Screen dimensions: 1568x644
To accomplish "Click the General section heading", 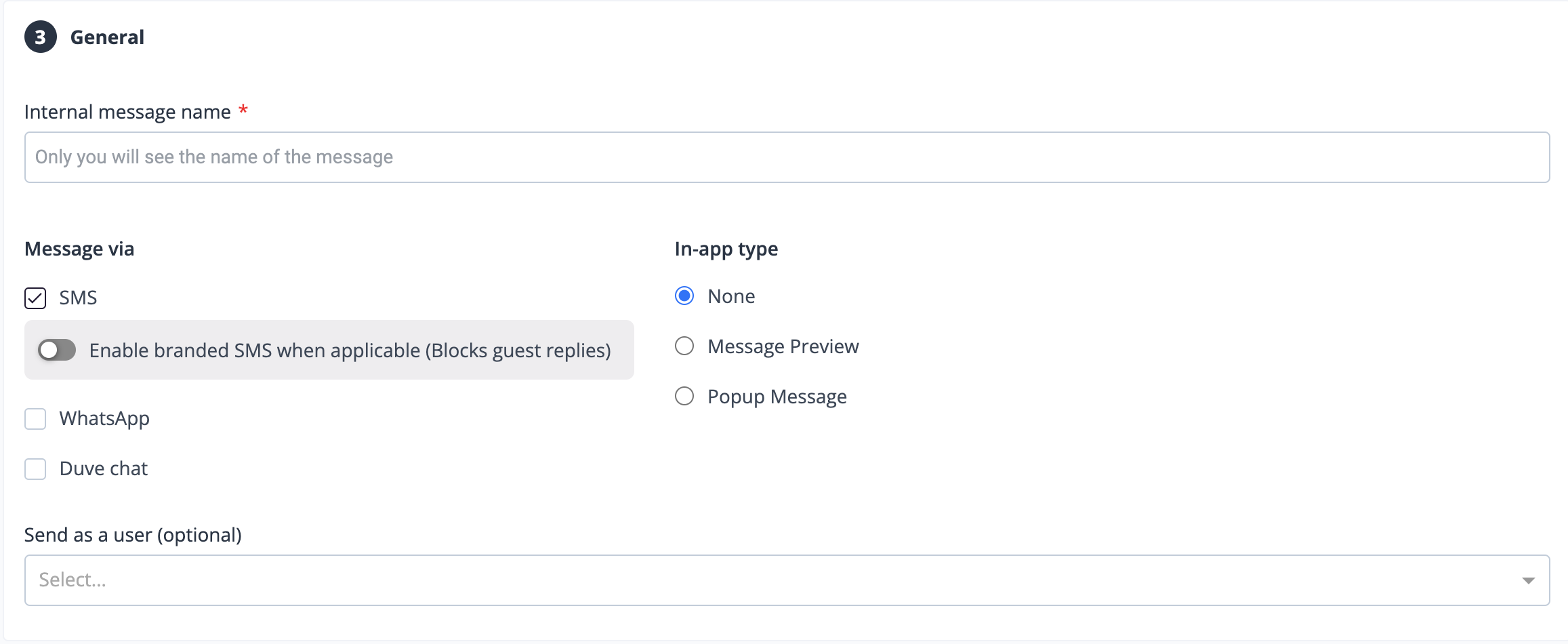I will (107, 37).
